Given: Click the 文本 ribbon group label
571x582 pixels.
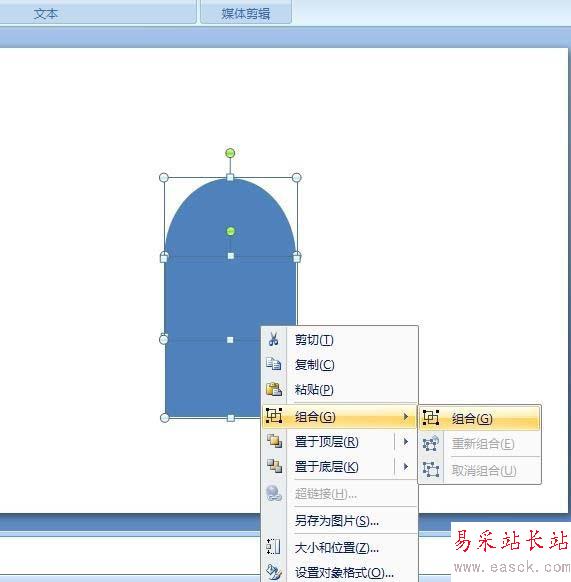Looking at the screenshot, I should 45,14.
